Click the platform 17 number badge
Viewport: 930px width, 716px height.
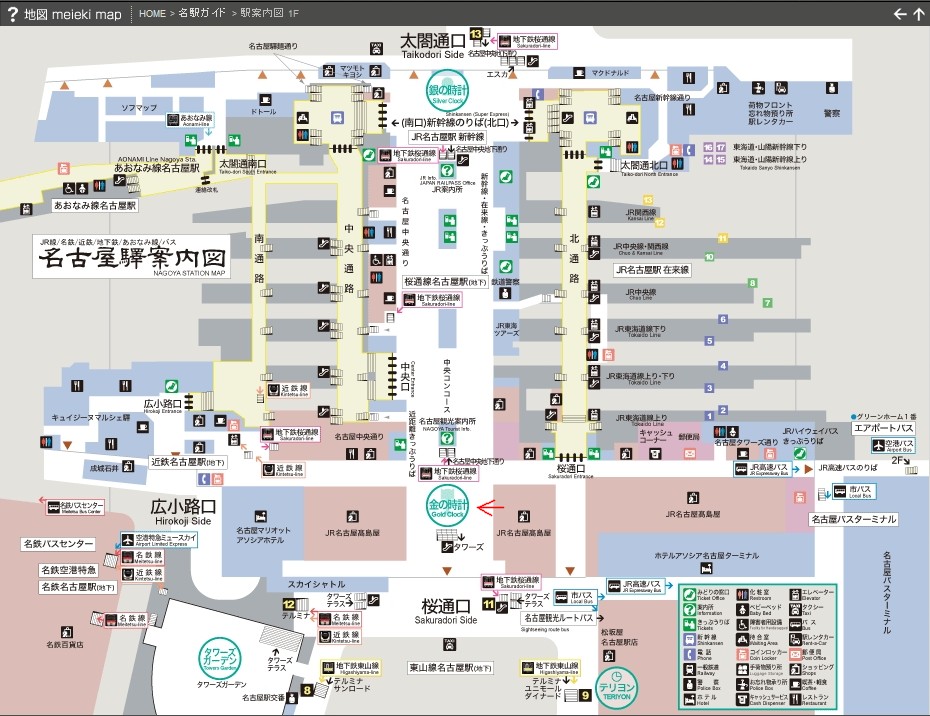[x=721, y=147]
